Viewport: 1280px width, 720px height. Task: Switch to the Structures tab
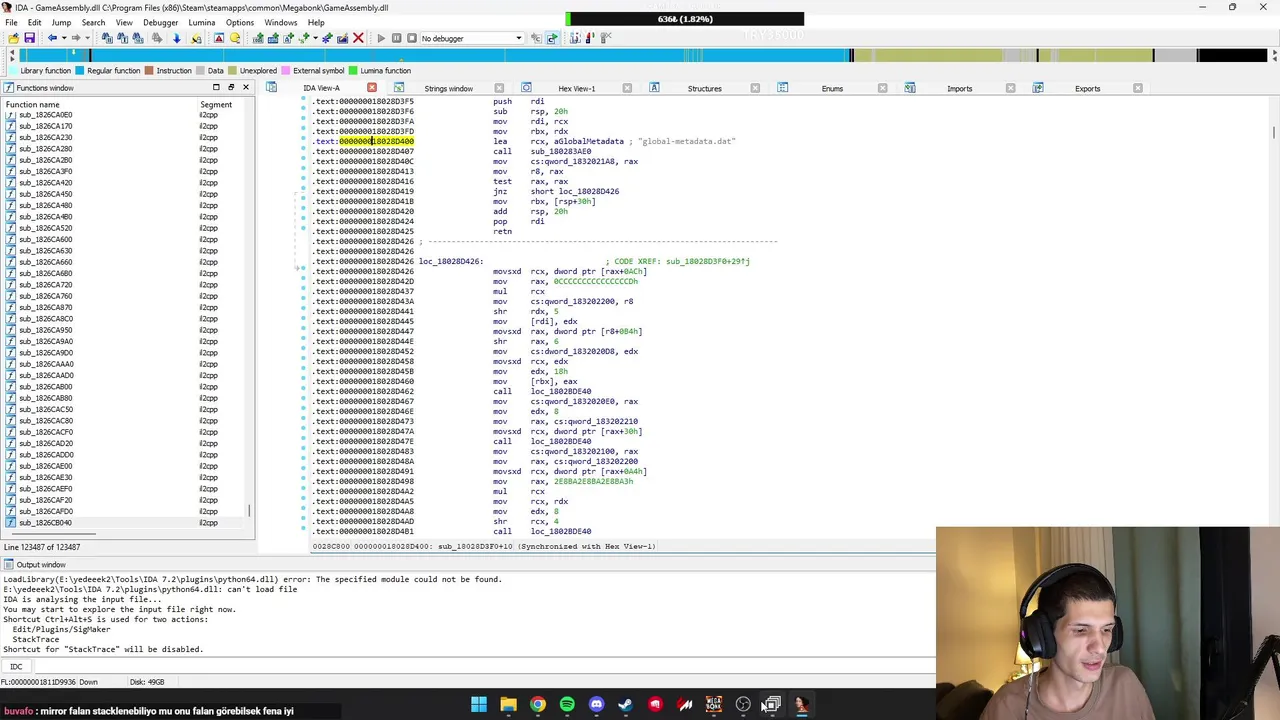click(x=704, y=88)
